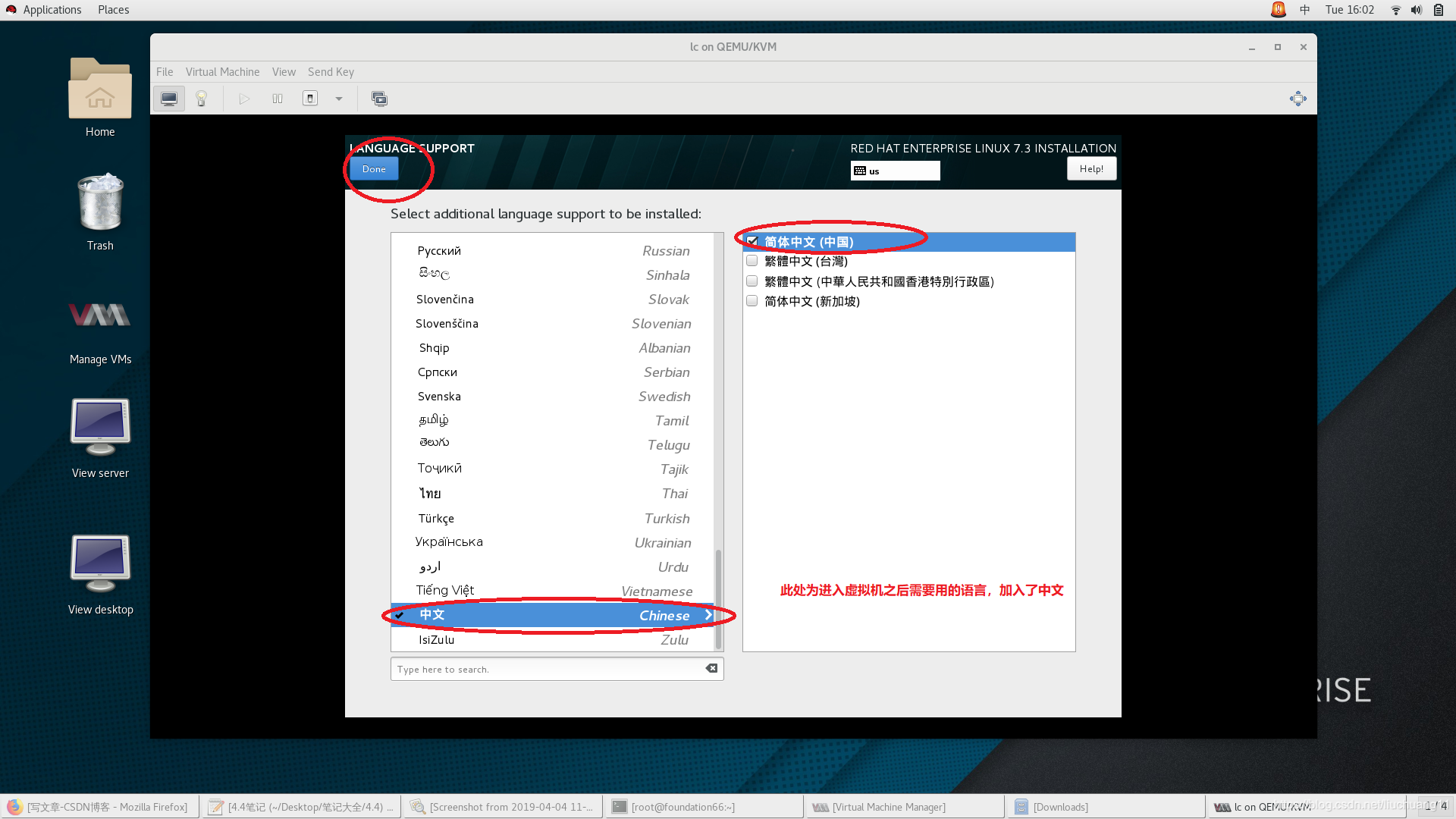
Task: Click the Done button
Action: pos(374,169)
